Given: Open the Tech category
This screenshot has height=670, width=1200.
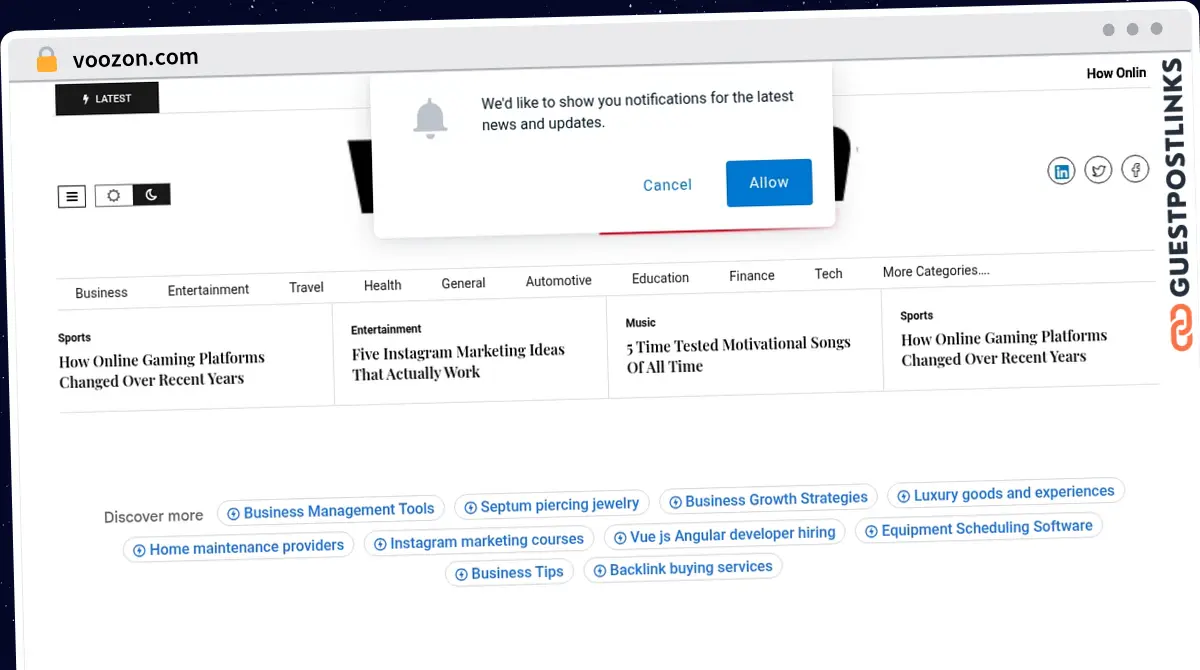Looking at the screenshot, I should pyautogui.click(x=828, y=273).
